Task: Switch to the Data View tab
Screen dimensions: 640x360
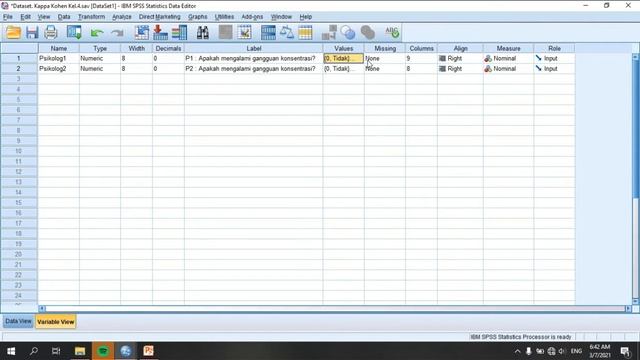Action: coord(18,321)
